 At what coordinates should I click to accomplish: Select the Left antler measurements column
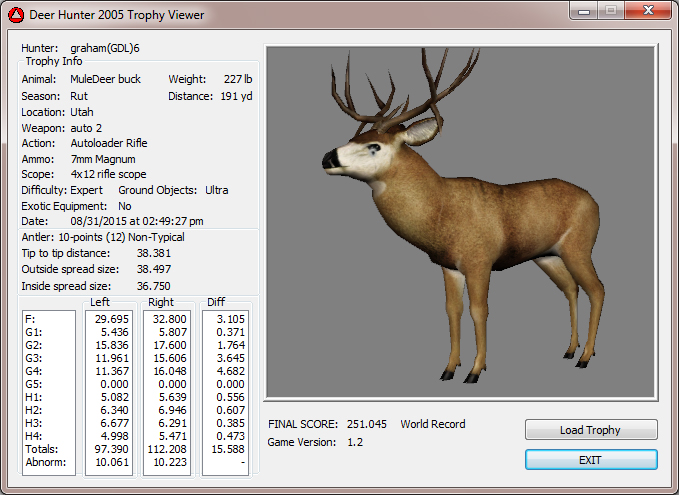109,393
